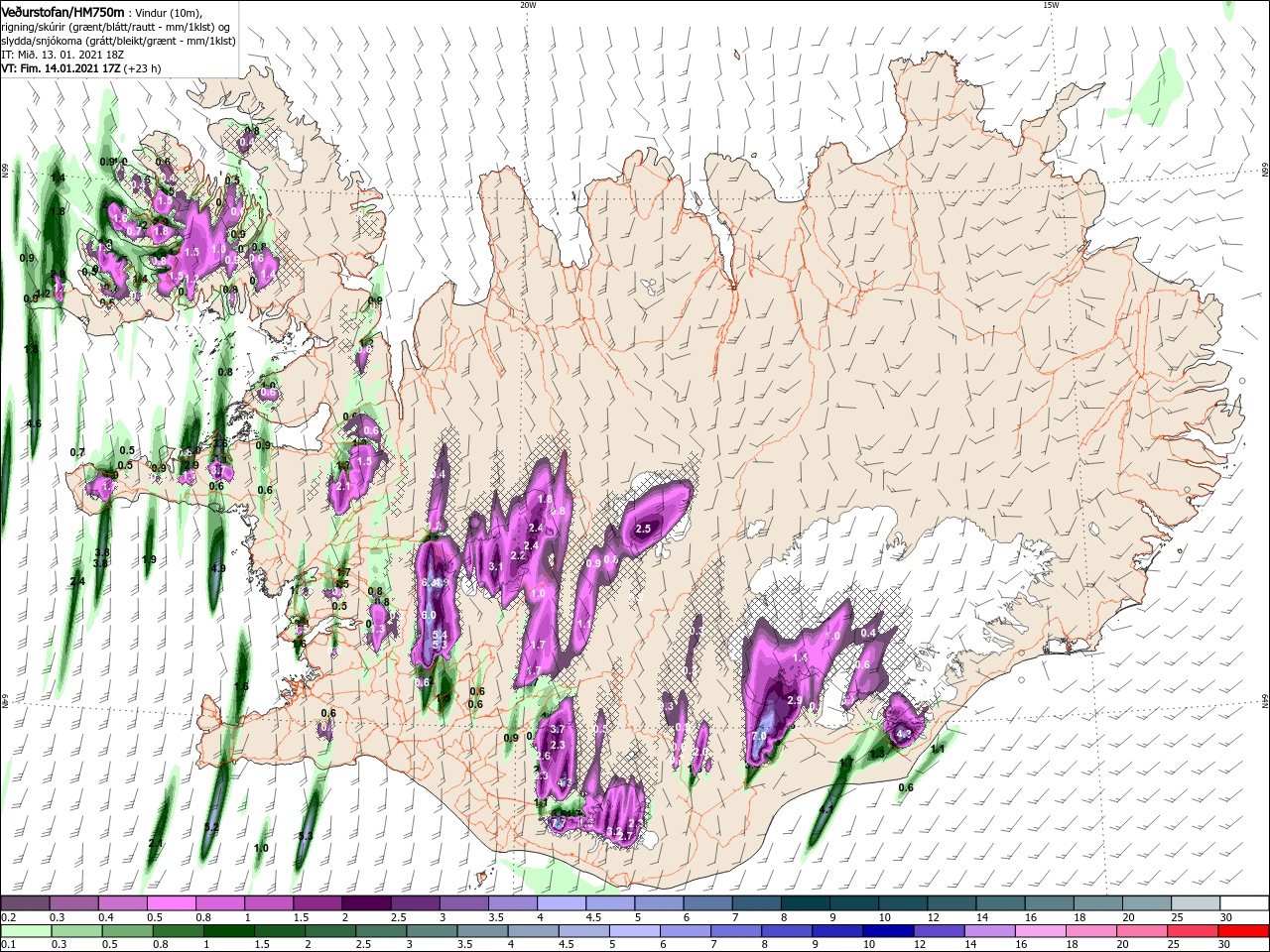The image size is (1270, 952).
Task: Select the dark teal 8 swatch in upper scale
Action: [x=804, y=903]
